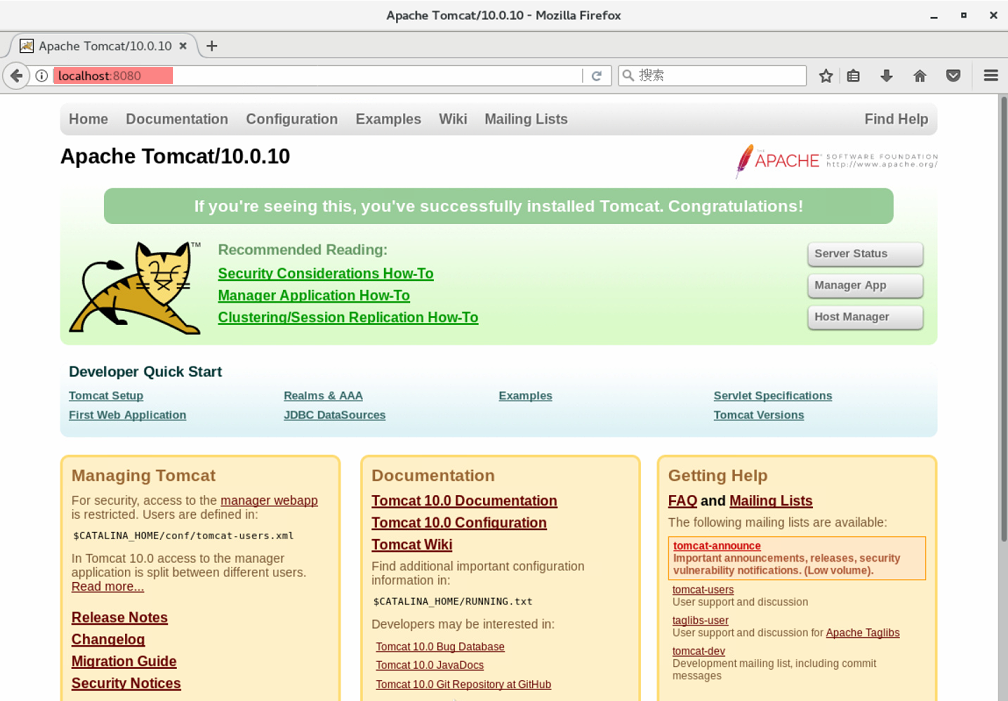Open Documentation in Tomcat navigation bar
The width and height of the screenshot is (1008, 701).
click(177, 119)
